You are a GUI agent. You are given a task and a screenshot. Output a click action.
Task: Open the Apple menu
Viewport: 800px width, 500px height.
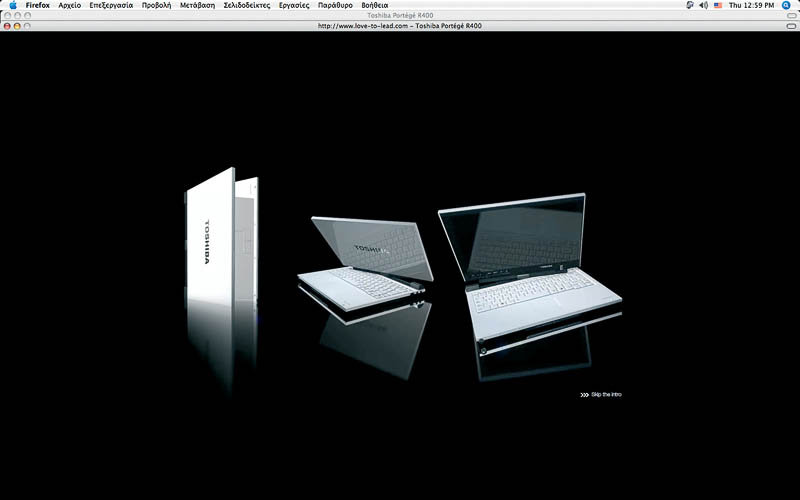click(13, 5)
